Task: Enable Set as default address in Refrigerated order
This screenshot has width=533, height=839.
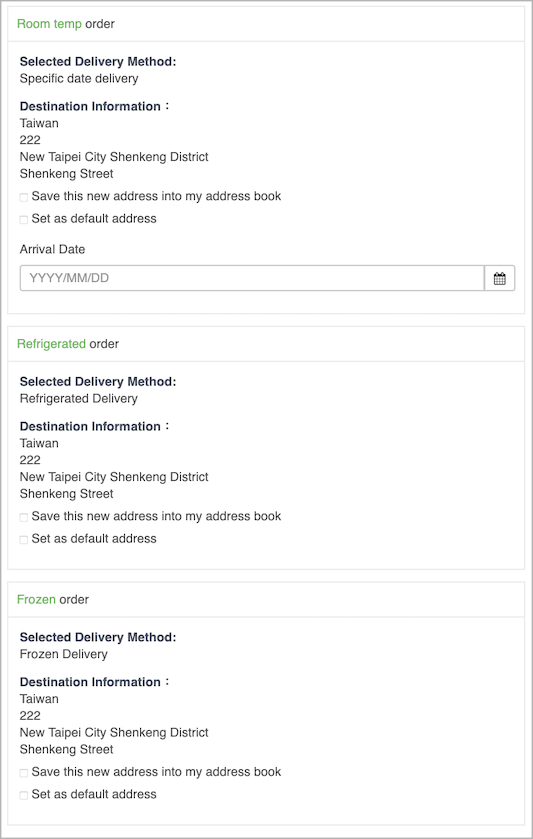Action: 24,540
